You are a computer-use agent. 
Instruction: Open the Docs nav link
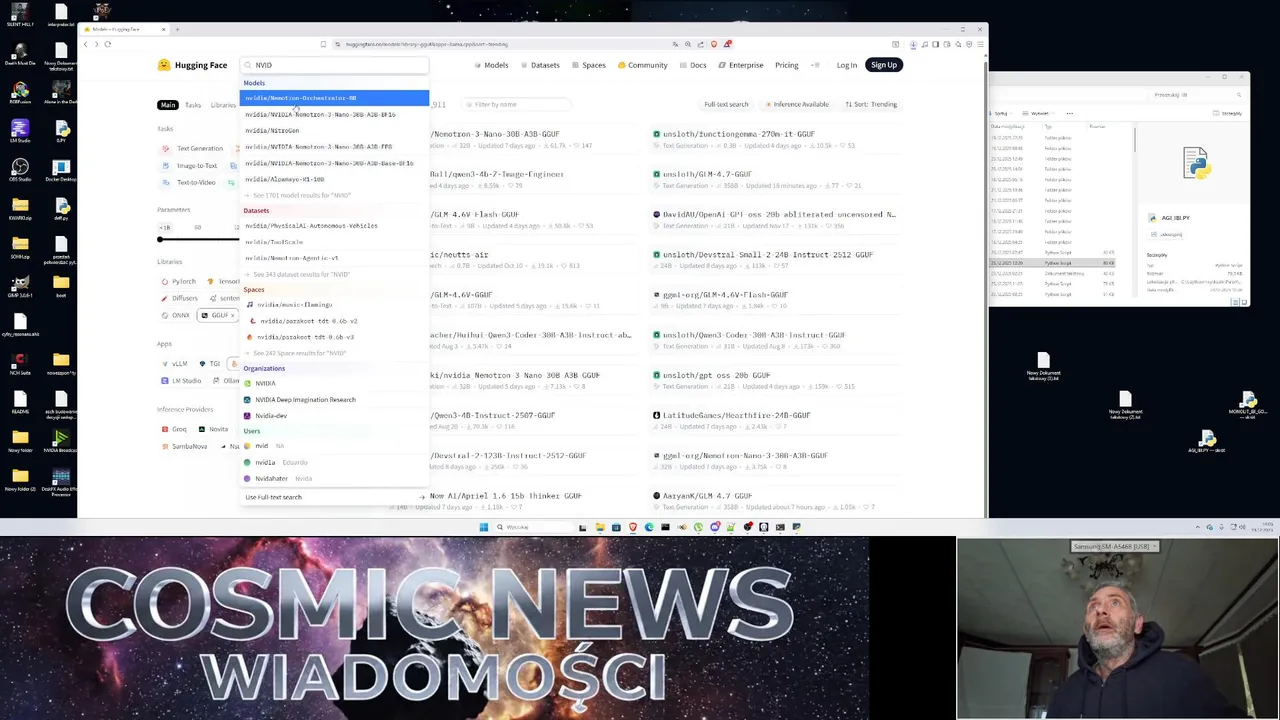(x=693, y=65)
